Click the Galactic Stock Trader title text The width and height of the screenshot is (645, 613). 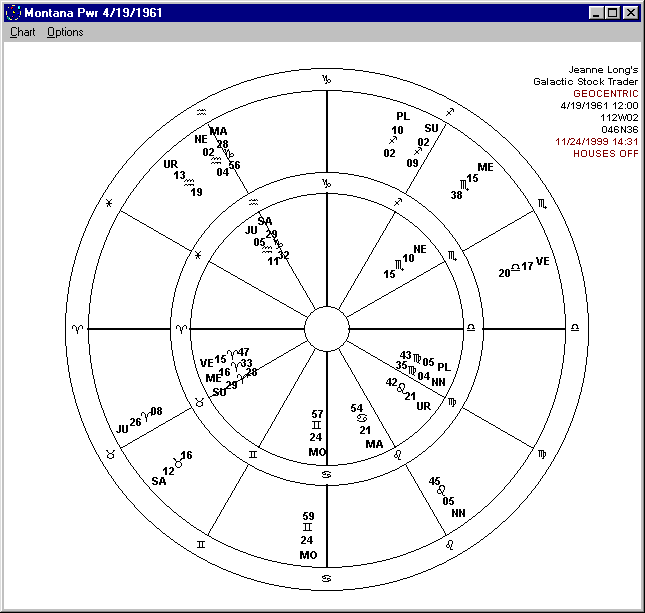point(585,81)
